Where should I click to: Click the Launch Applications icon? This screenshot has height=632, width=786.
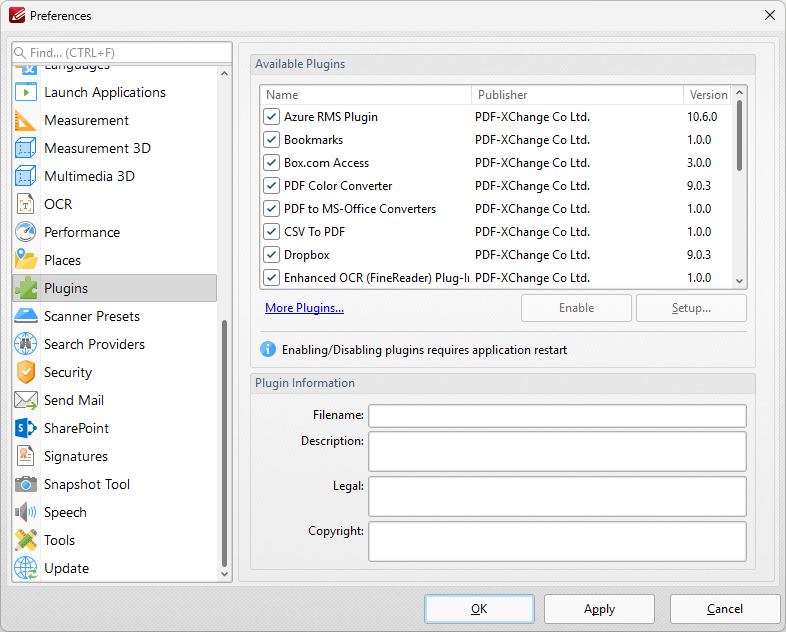click(26, 92)
